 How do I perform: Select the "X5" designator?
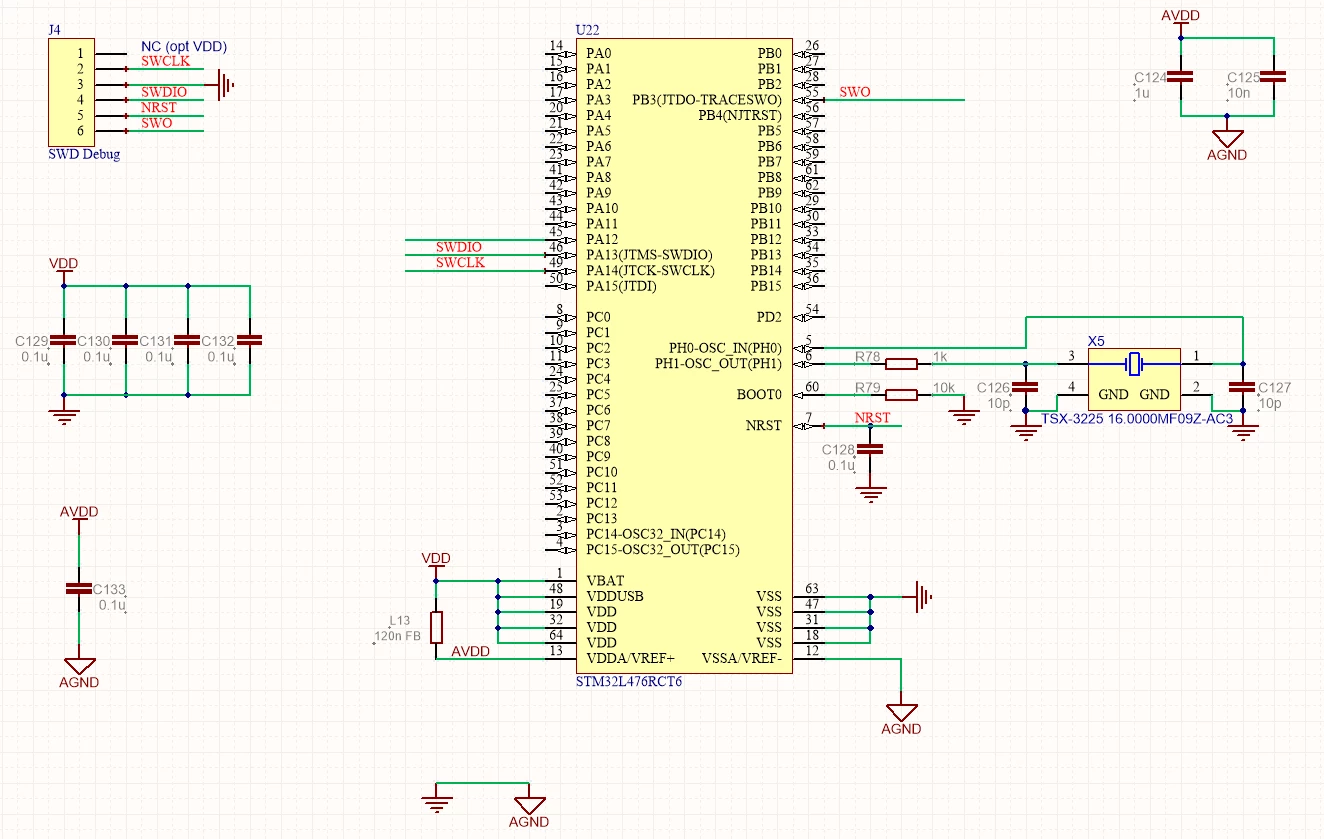pos(1096,340)
